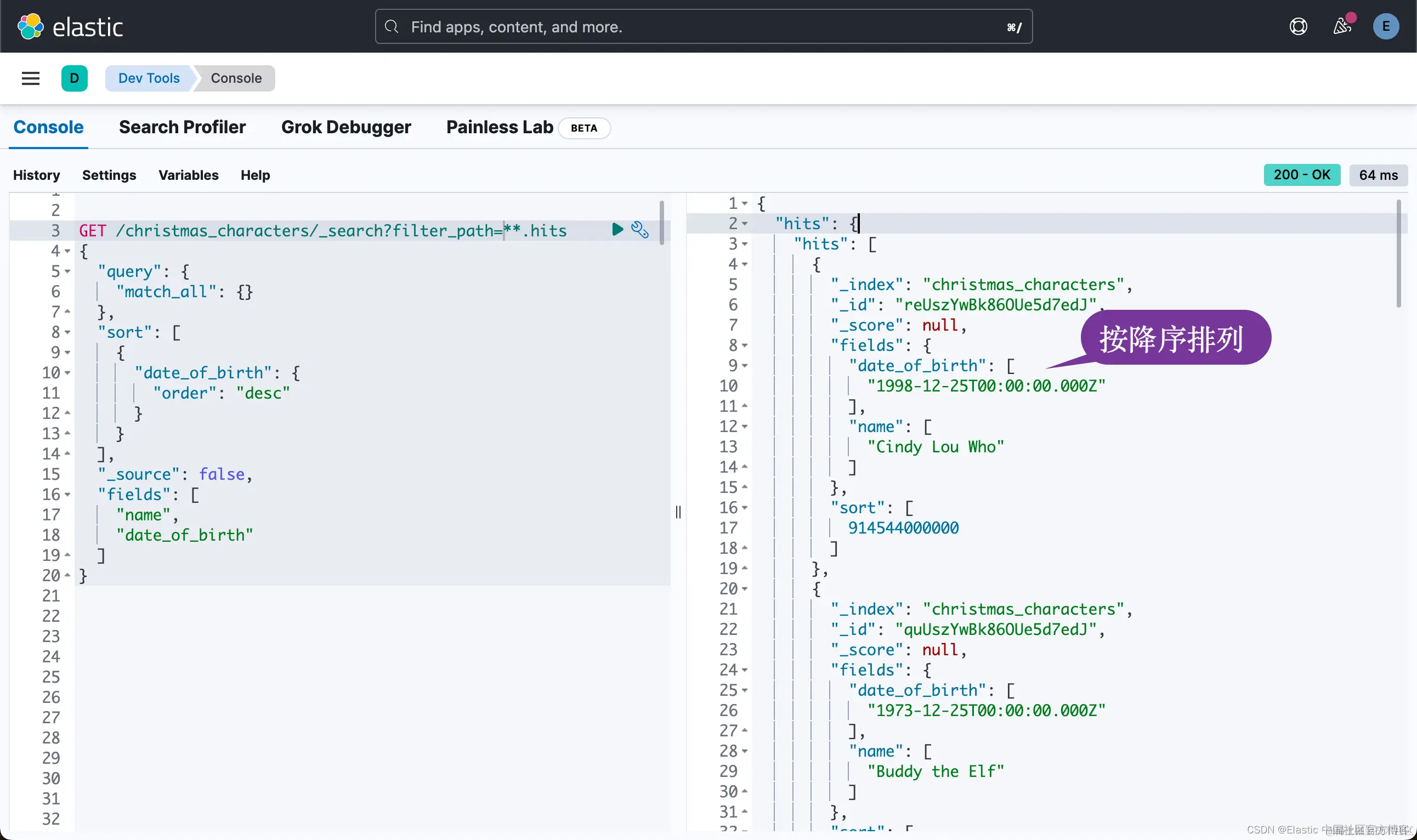Focus the Find apps search field
Image resolution: width=1417 pixels, height=840 pixels.
702,27
